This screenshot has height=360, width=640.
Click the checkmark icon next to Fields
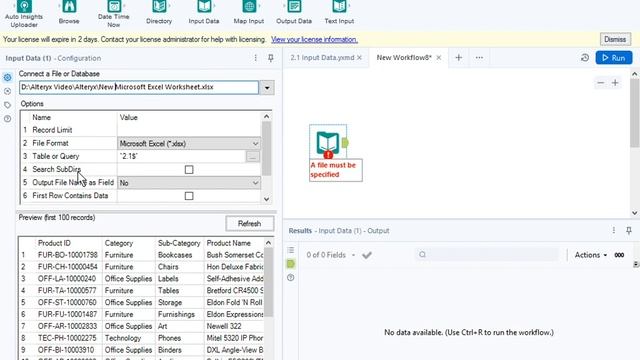[x=367, y=255]
